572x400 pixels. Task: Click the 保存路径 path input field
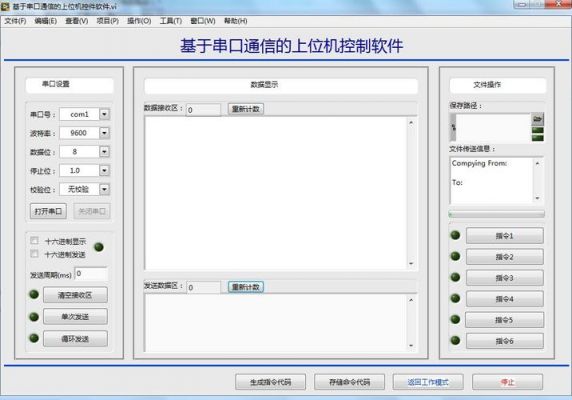(493, 128)
